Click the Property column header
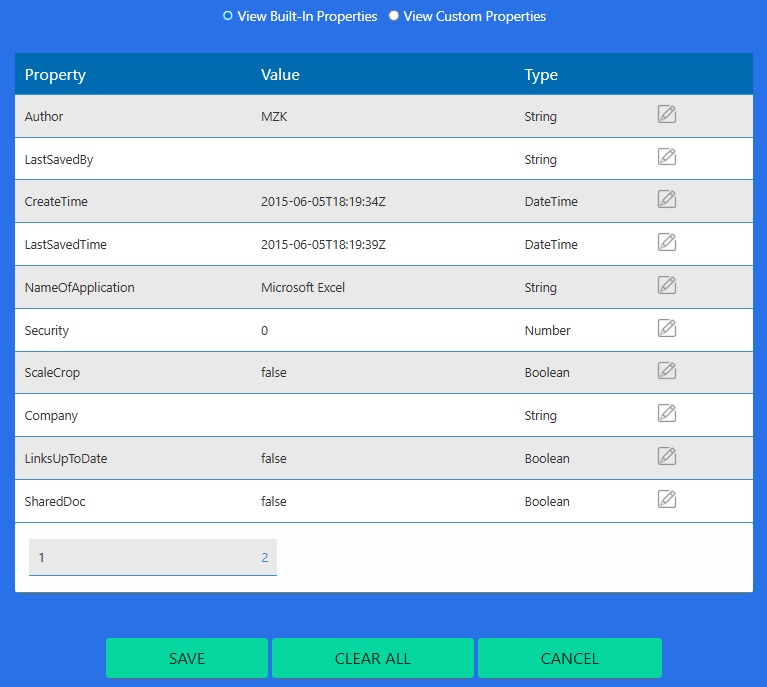This screenshot has height=687, width=767. (x=55, y=75)
